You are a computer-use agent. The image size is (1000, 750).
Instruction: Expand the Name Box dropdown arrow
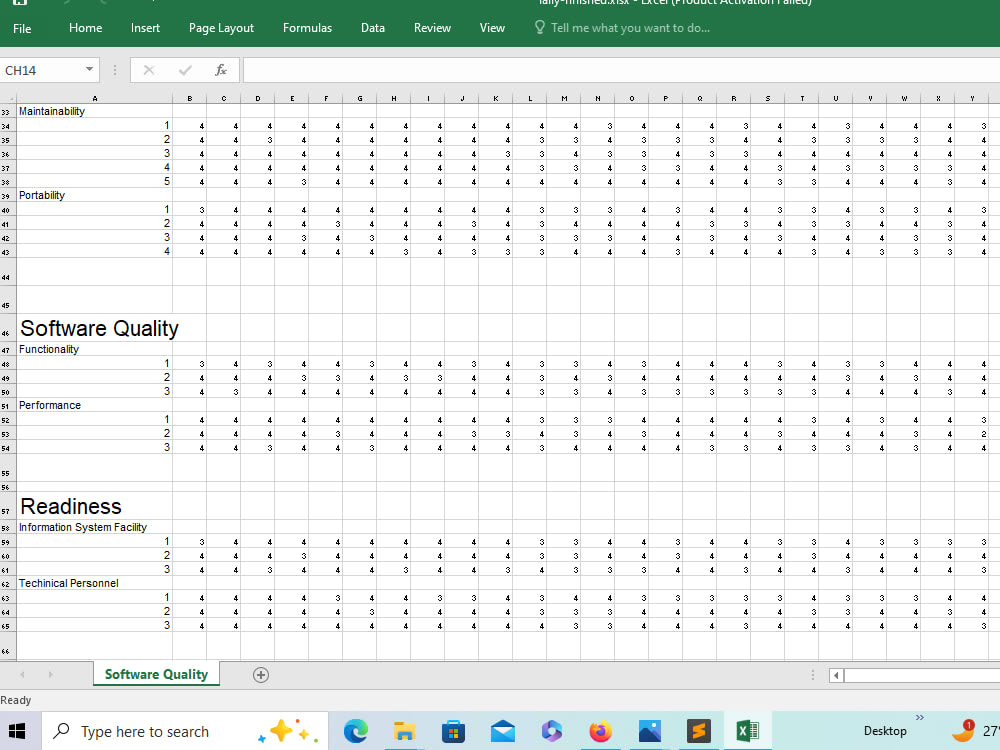coord(90,70)
